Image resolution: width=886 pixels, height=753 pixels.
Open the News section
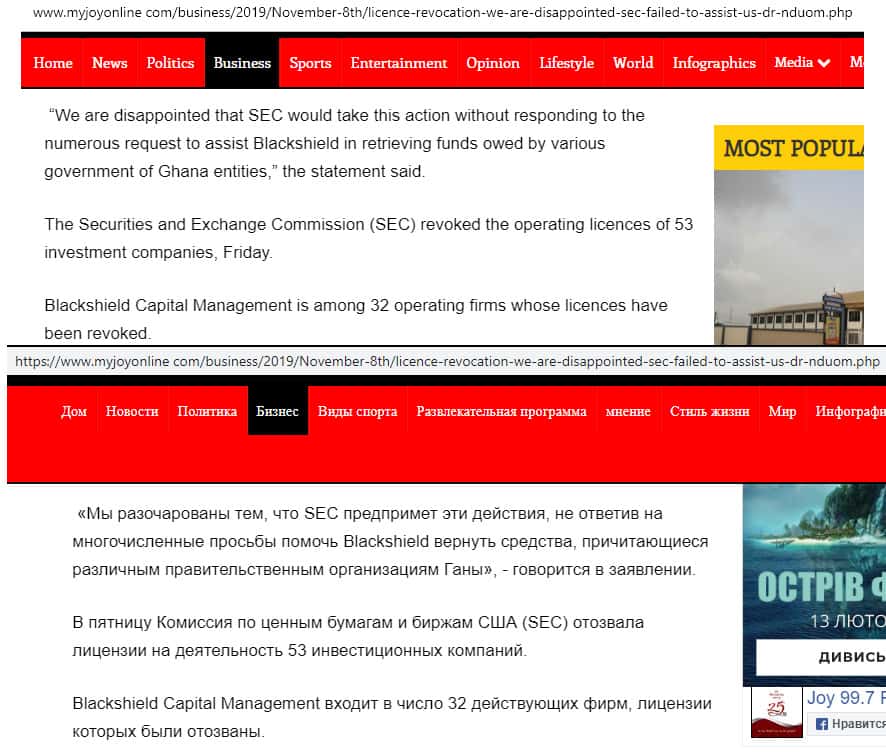coord(110,63)
